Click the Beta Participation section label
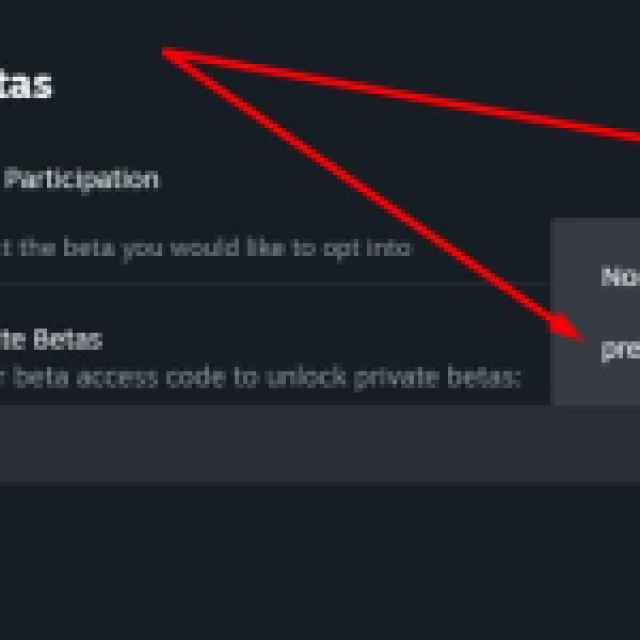Viewport: 640px width, 640px height. click(x=80, y=180)
